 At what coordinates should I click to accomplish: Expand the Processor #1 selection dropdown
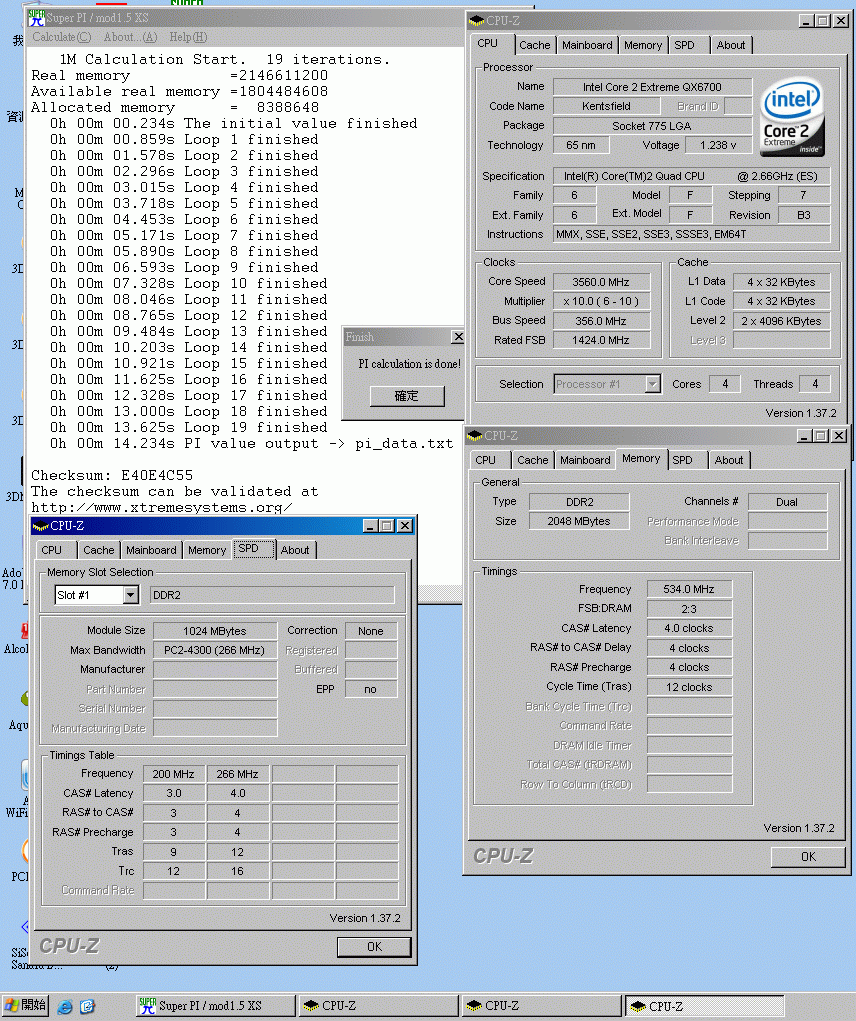tap(652, 384)
